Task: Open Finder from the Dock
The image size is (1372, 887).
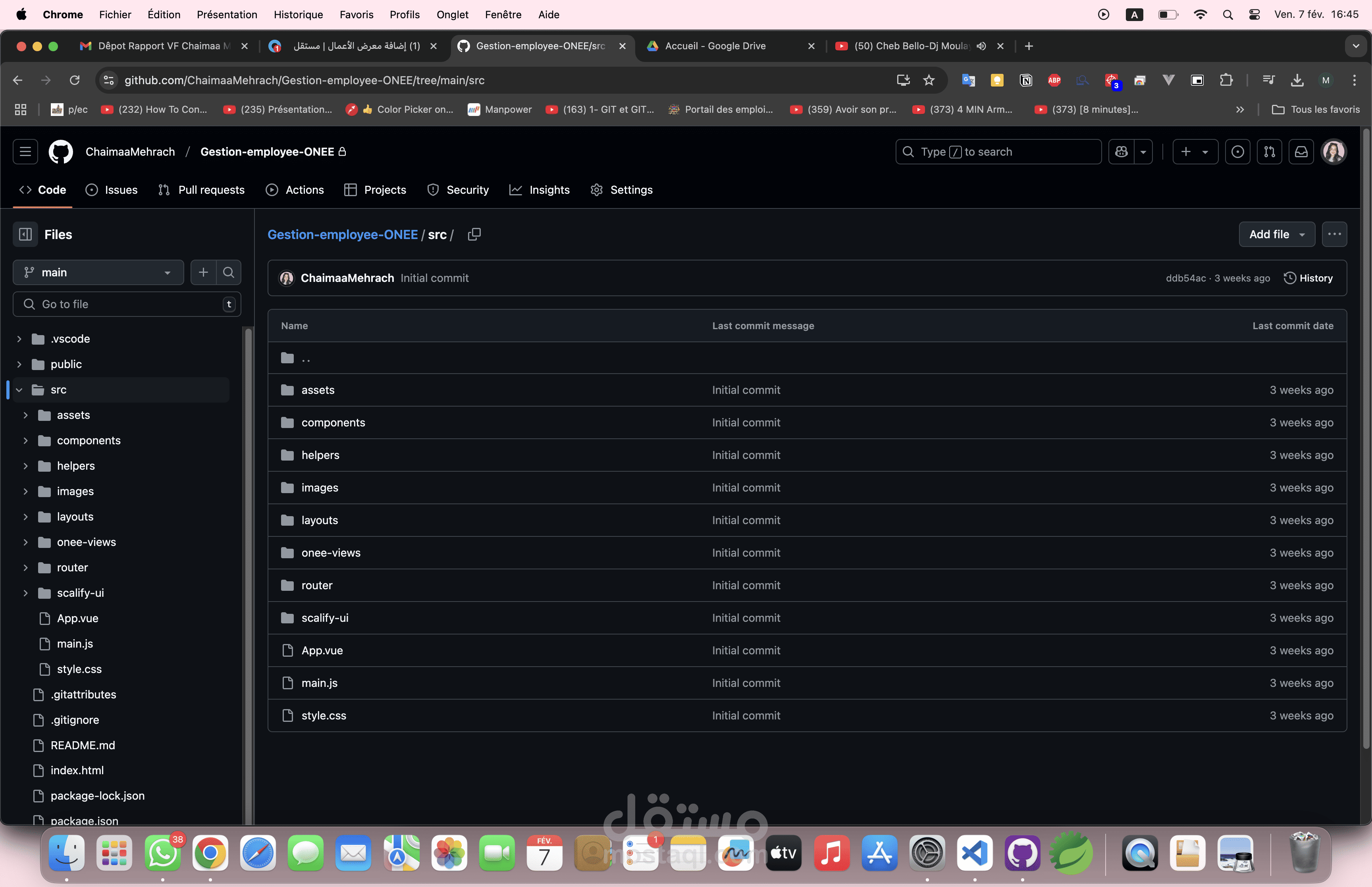Action: (x=67, y=853)
